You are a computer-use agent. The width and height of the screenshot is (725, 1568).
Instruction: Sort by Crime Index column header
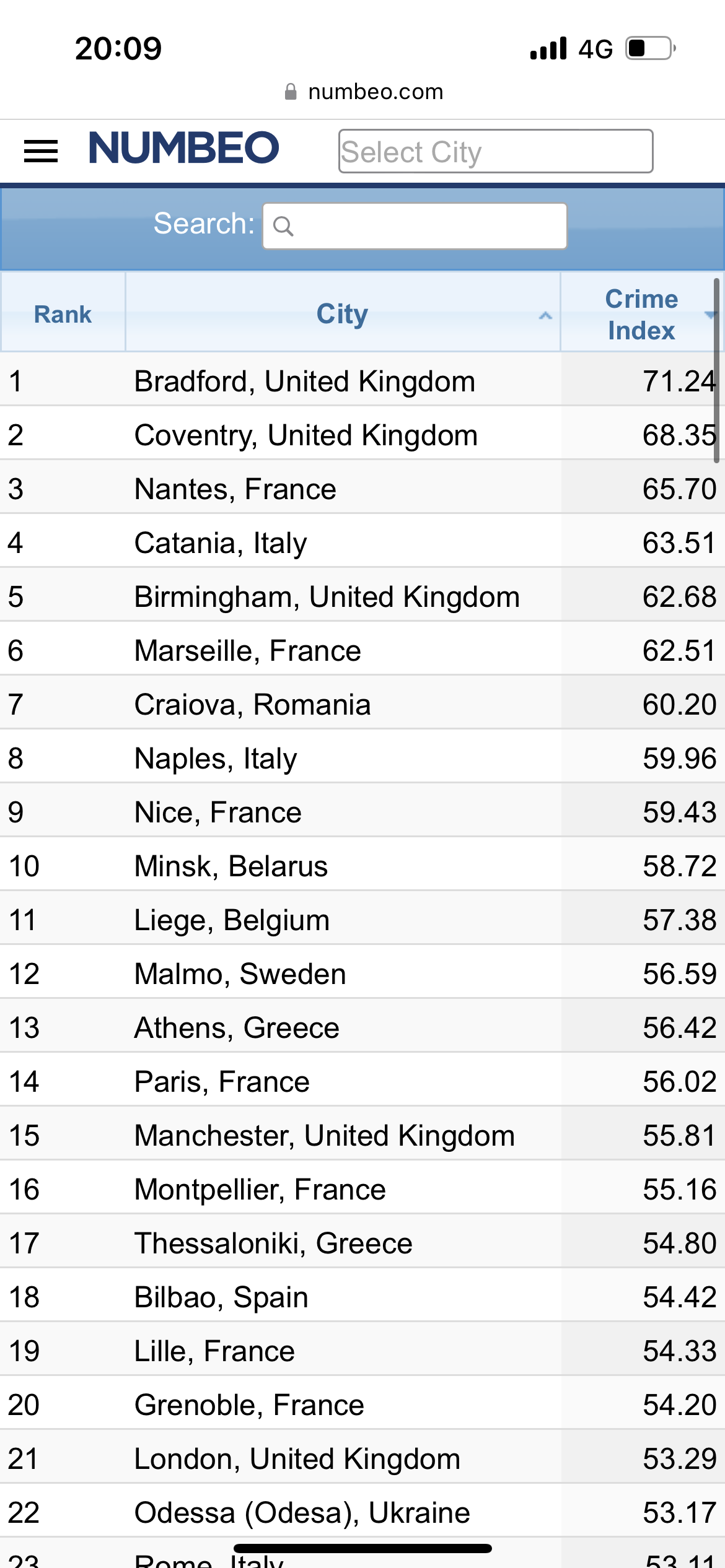click(x=641, y=314)
